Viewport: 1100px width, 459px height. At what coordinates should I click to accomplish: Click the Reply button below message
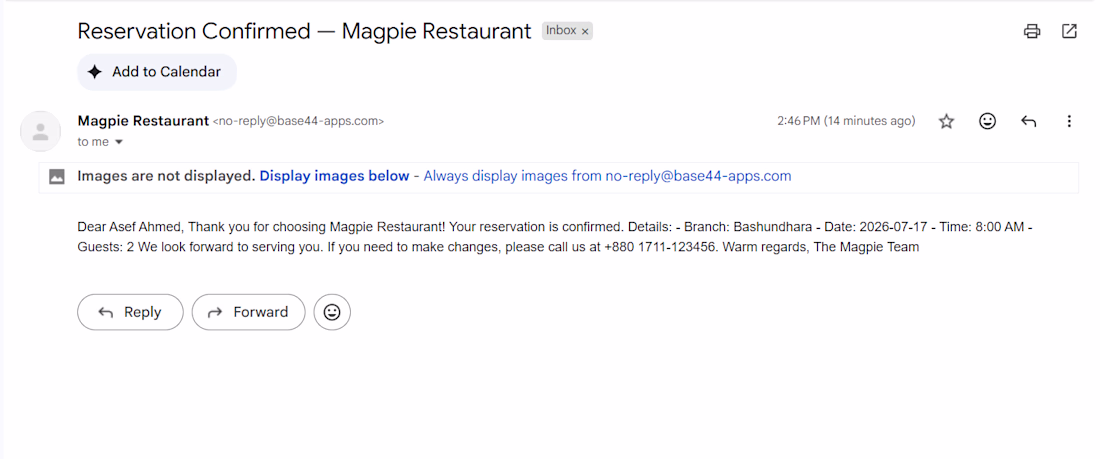pyautogui.click(x=130, y=312)
